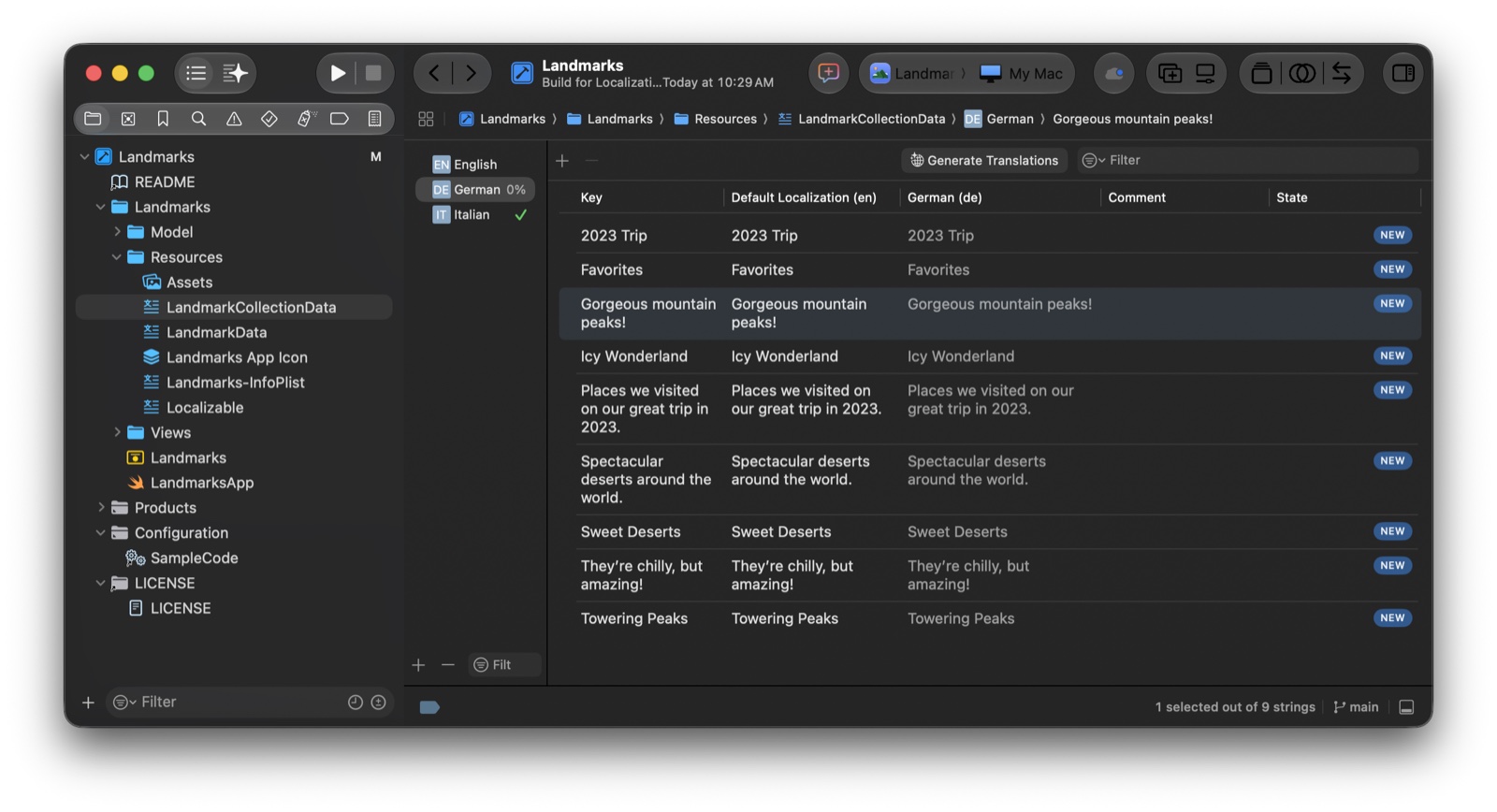Screen dimensions: 1497x812
Task: Open the device display toolbar button
Action: tap(1205, 73)
